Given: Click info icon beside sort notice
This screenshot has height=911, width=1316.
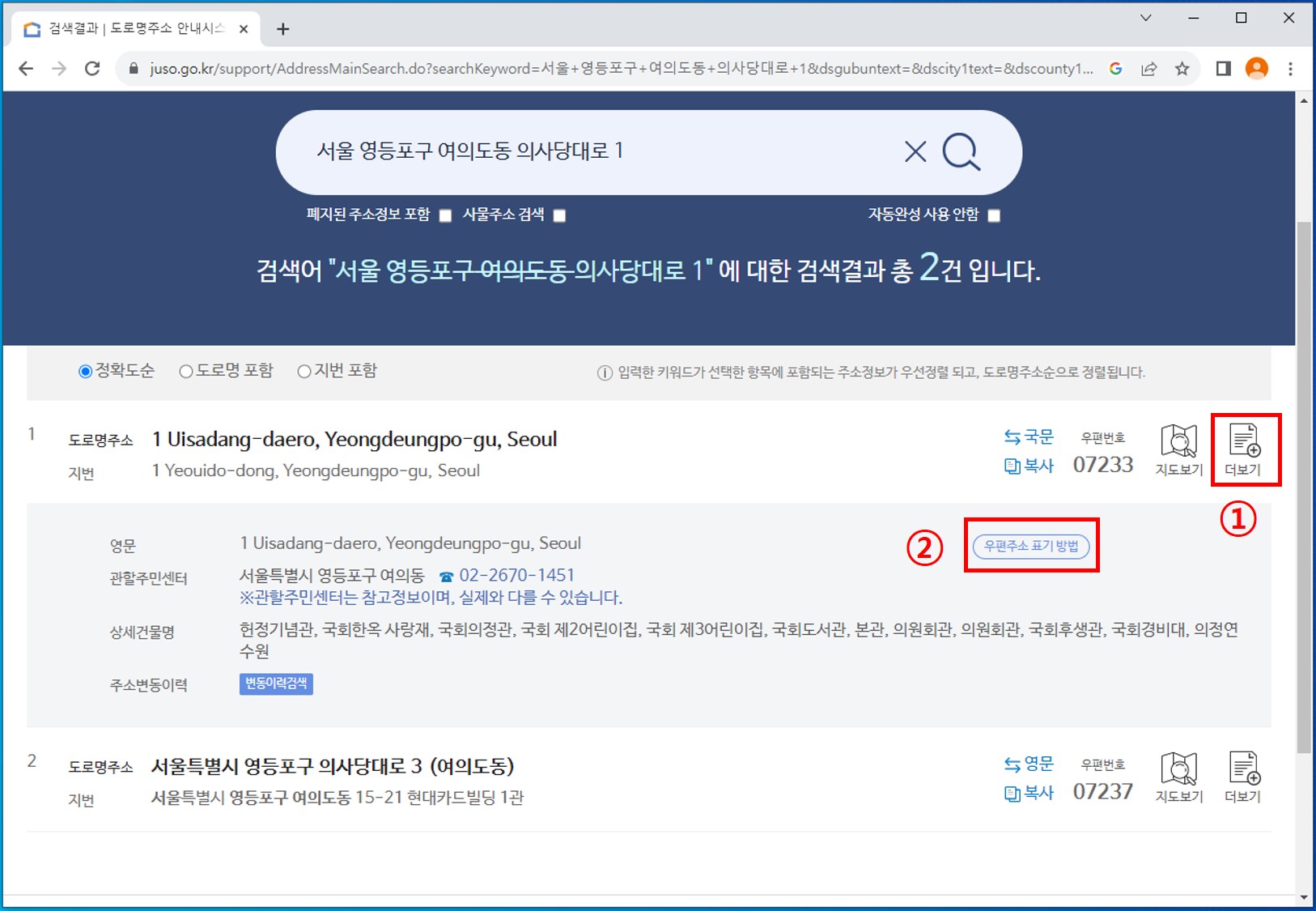Looking at the screenshot, I should click(x=605, y=373).
